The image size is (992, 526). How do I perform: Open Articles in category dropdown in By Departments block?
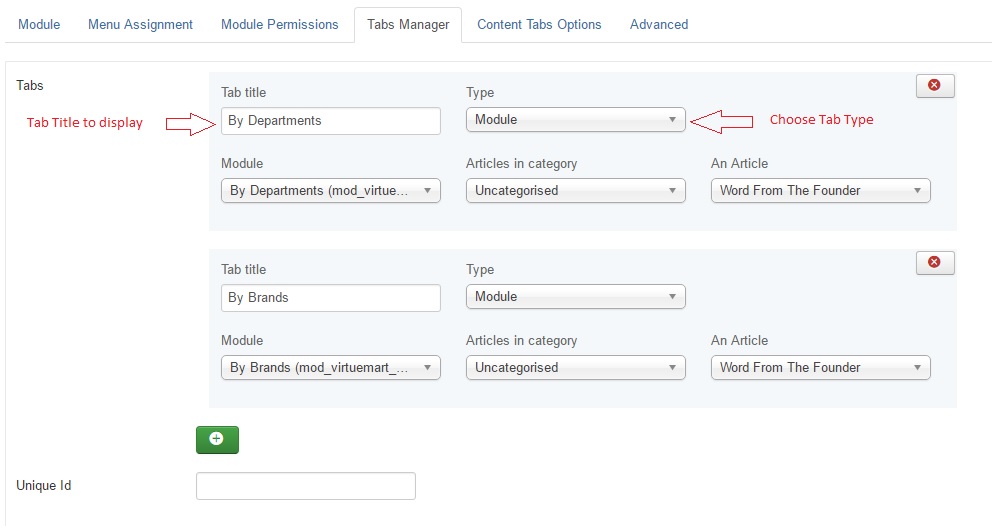click(576, 191)
